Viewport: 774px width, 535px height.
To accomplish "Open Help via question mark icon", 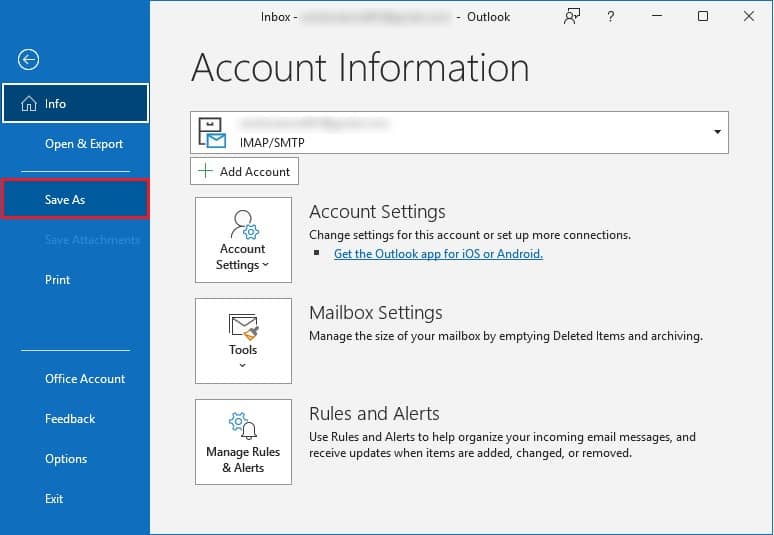I will point(611,17).
